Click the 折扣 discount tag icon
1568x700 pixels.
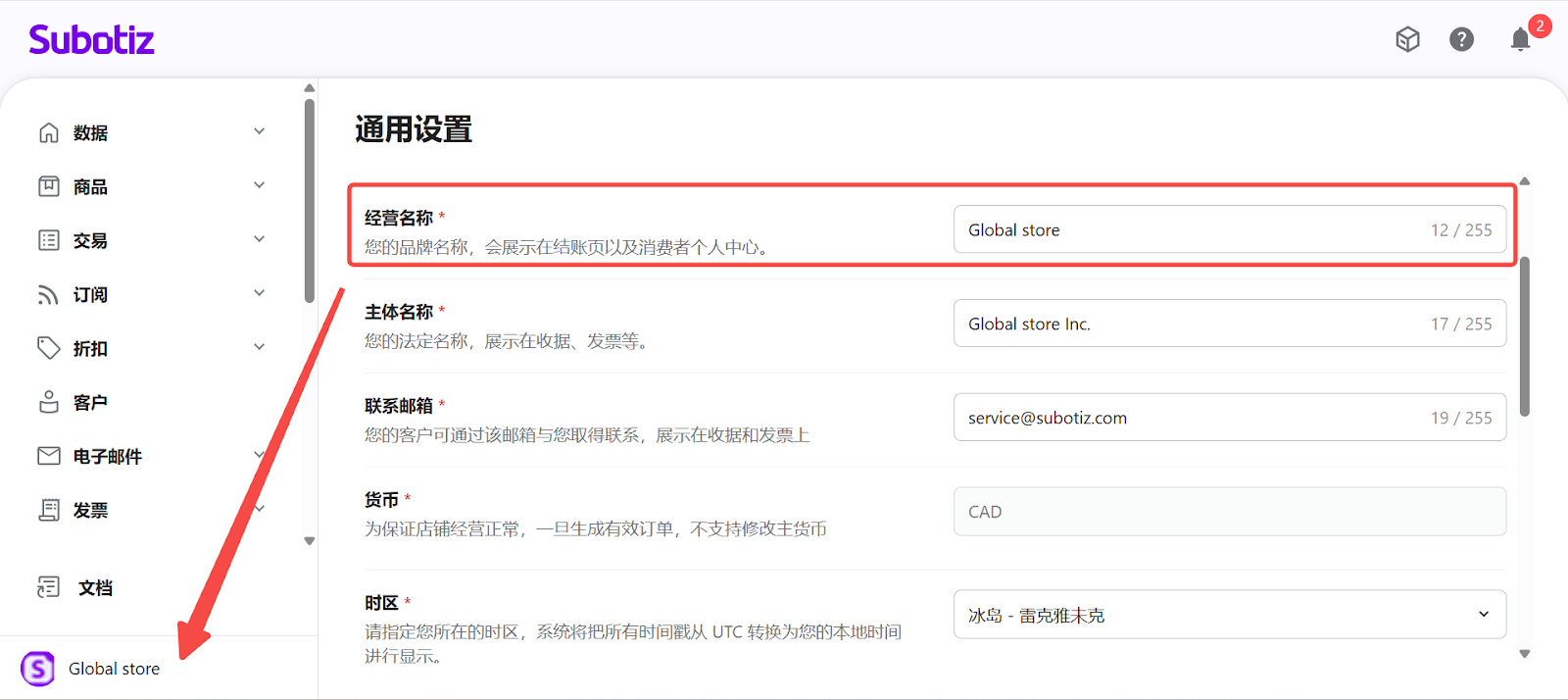tap(48, 348)
